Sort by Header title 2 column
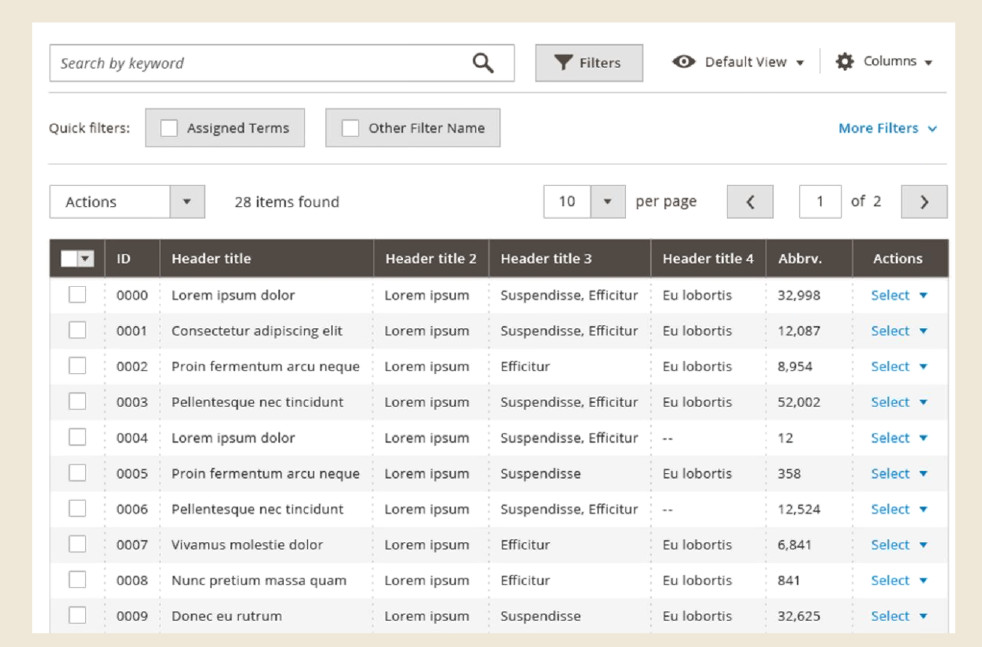 click(431, 259)
